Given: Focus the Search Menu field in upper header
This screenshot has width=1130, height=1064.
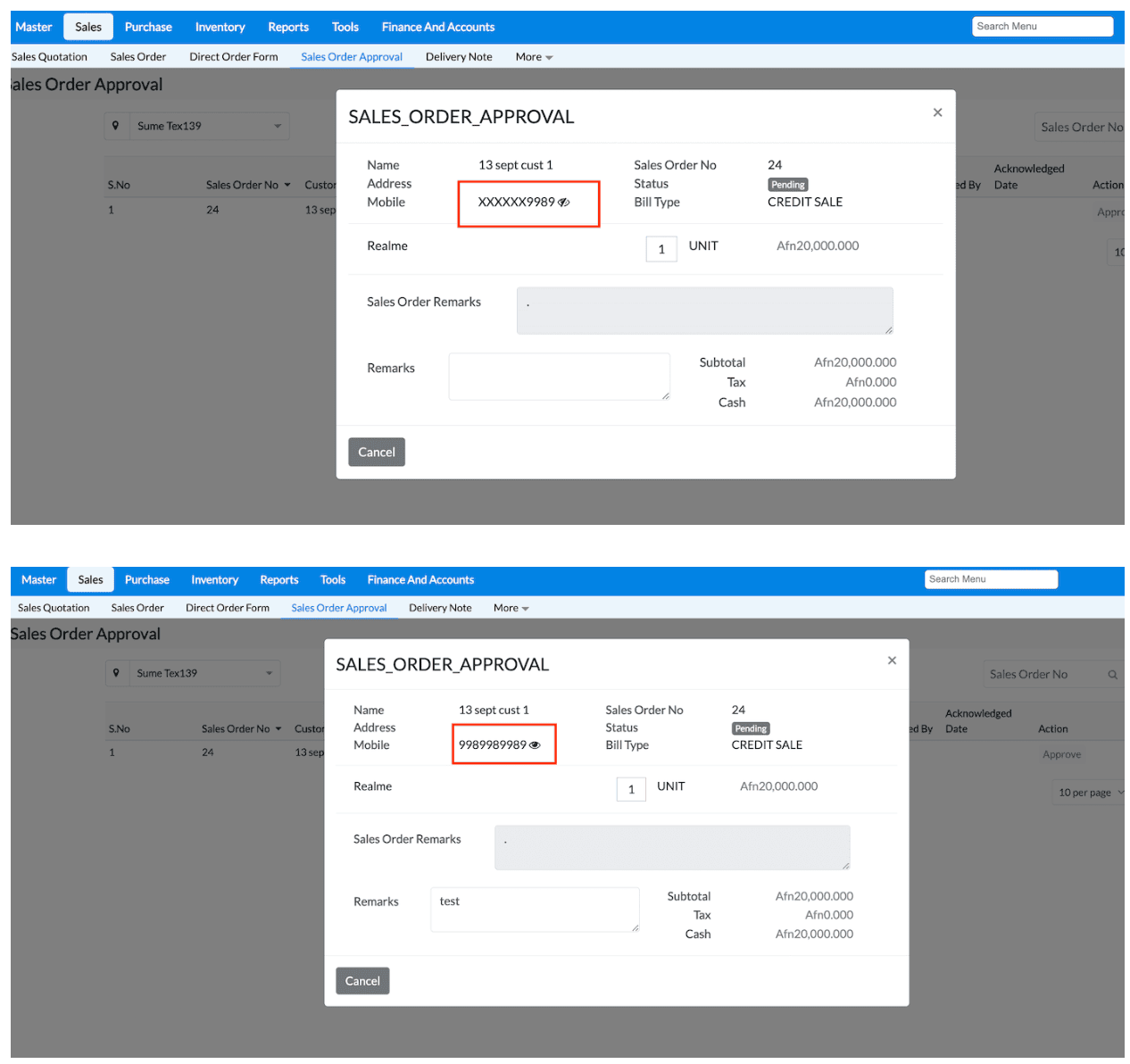Looking at the screenshot, I should 1043,27.
